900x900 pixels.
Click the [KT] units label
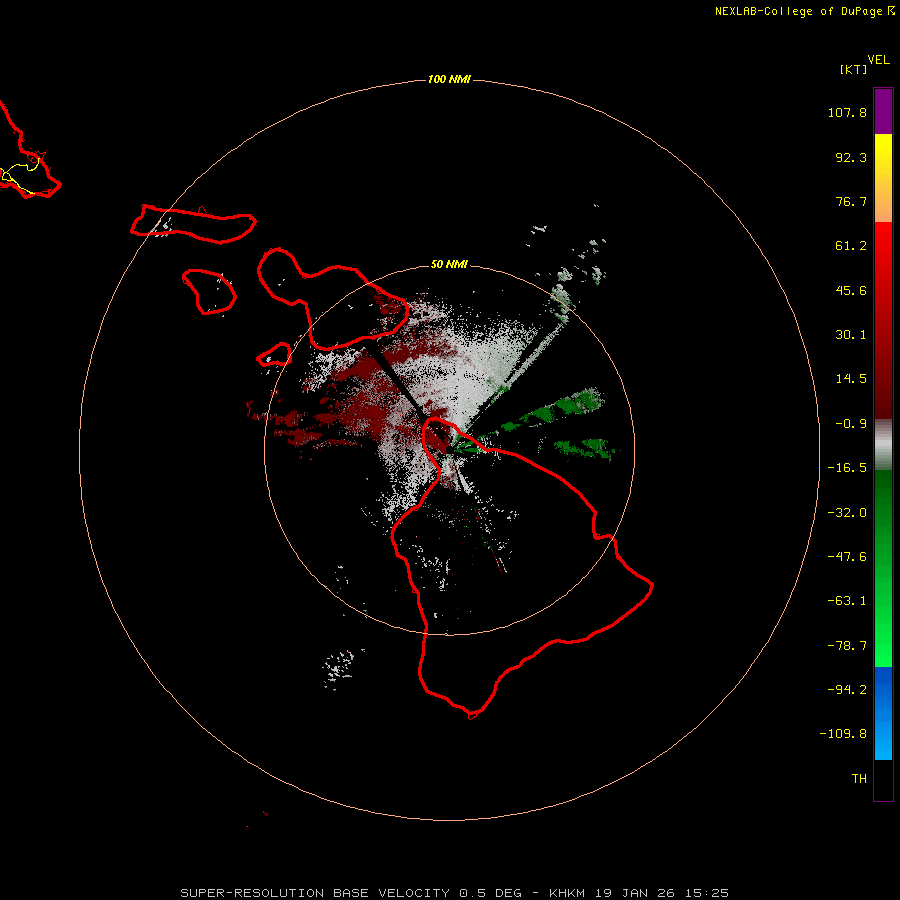click(854, 69)
